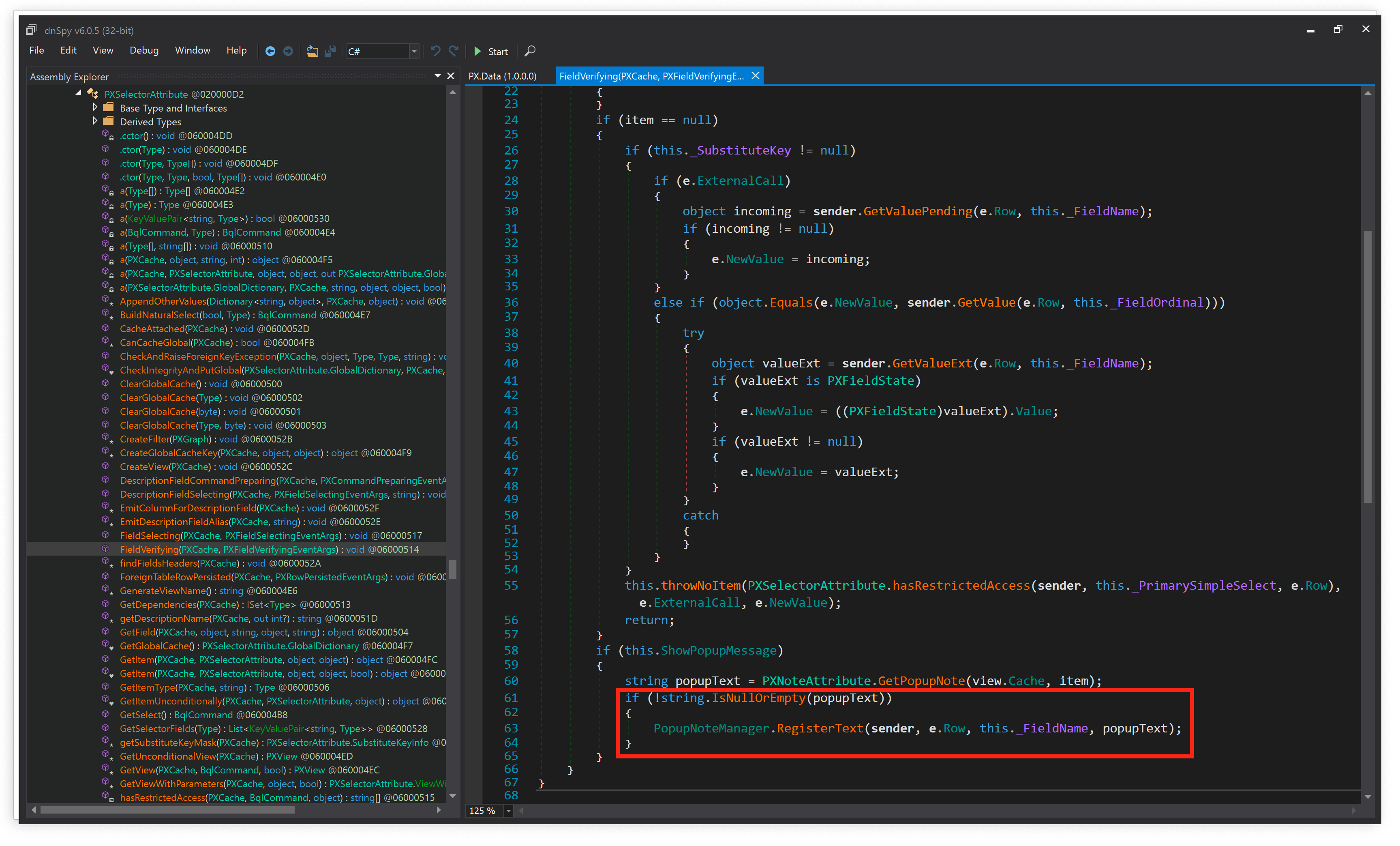This screenshot has height=846, width=1400.
Task: Click the Navigate Backward arrow icon
Action: (x=270, y=52)
